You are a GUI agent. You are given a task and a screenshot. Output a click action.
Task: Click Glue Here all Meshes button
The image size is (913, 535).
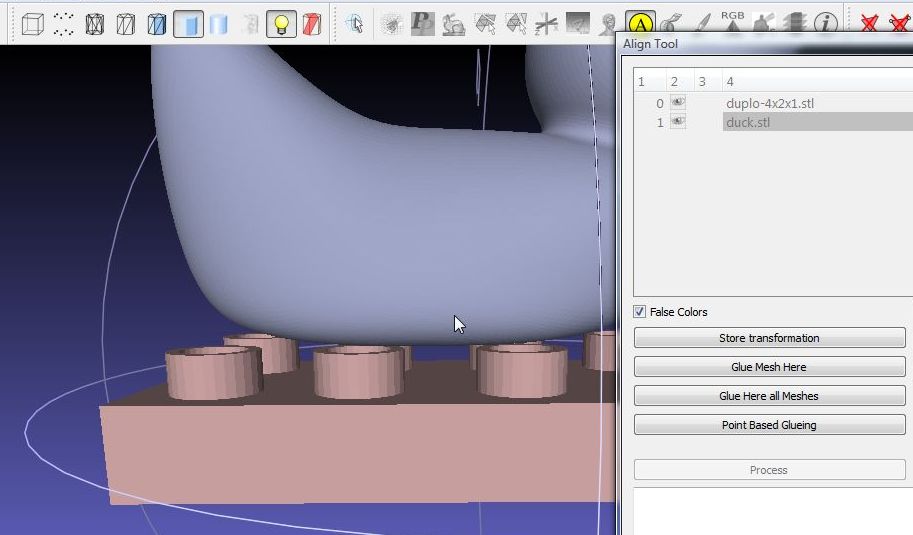click(x=769, y=396)
